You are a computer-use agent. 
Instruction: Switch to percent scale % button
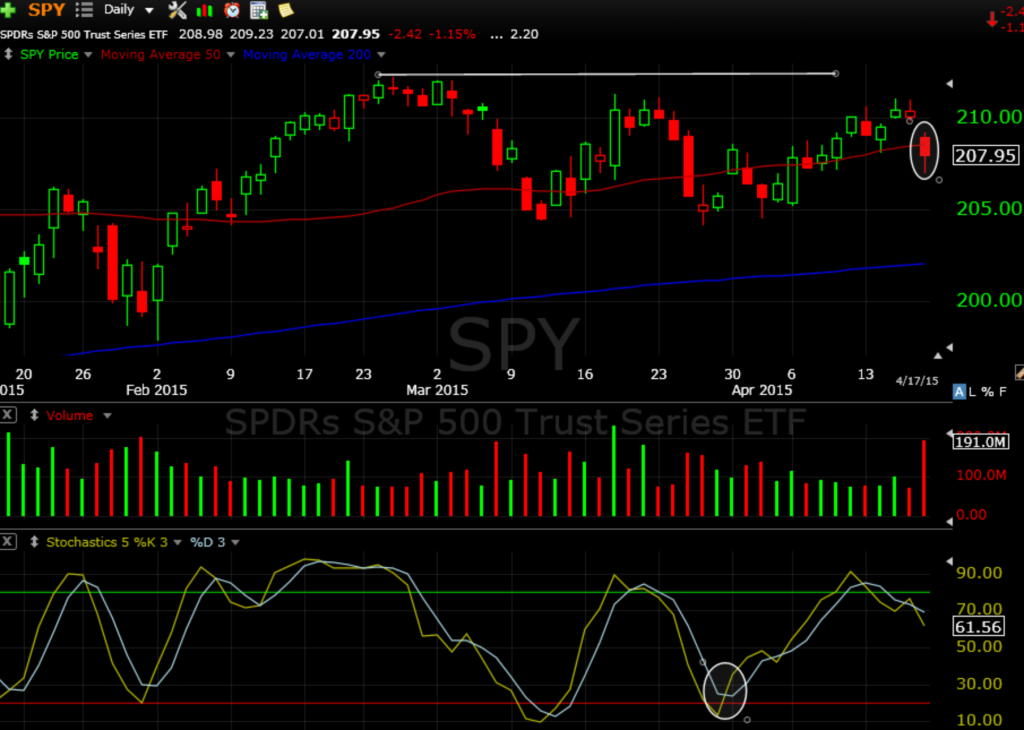[x=987, y=392]
